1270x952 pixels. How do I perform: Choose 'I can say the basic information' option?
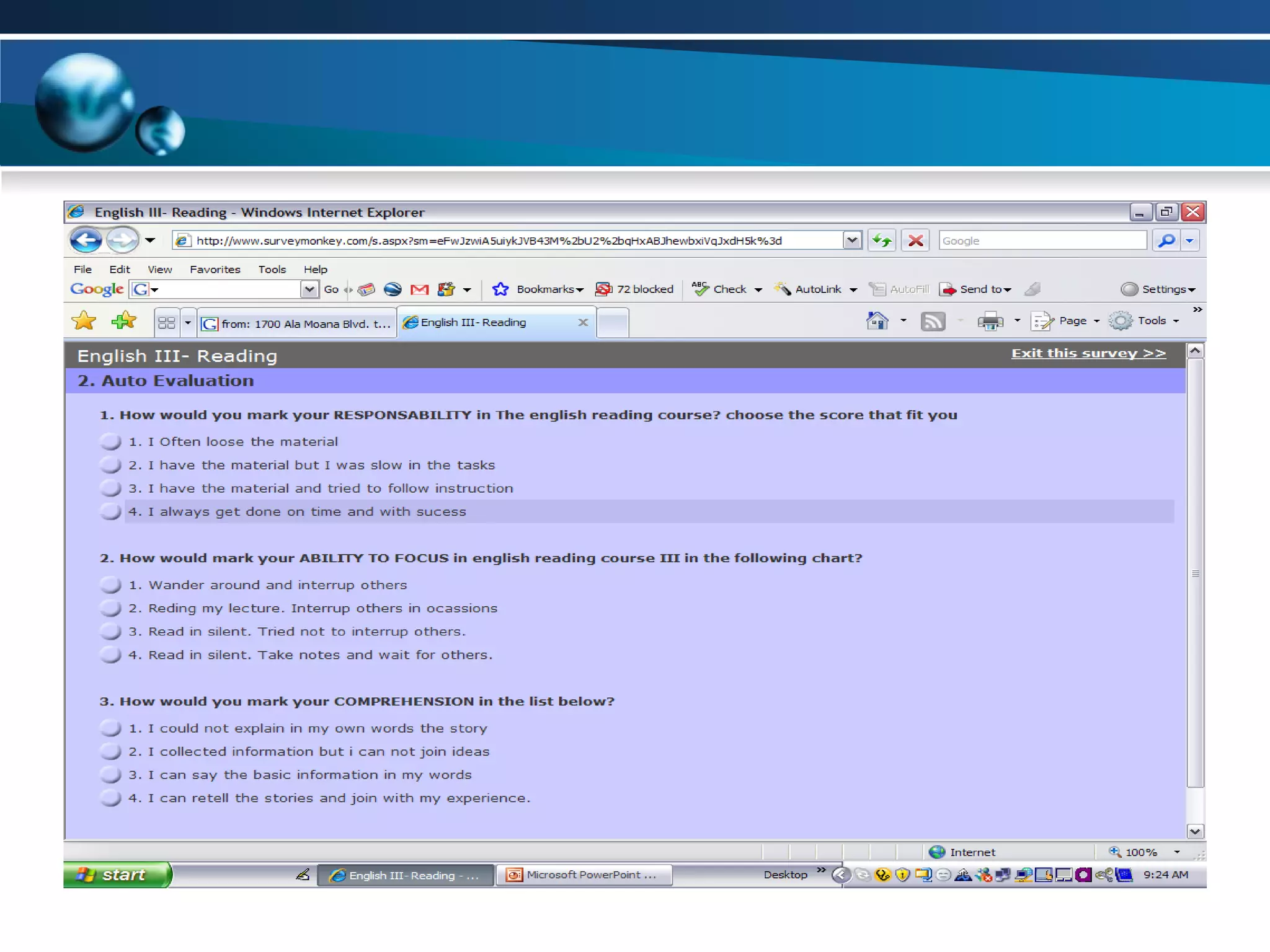tap(111, 775)
